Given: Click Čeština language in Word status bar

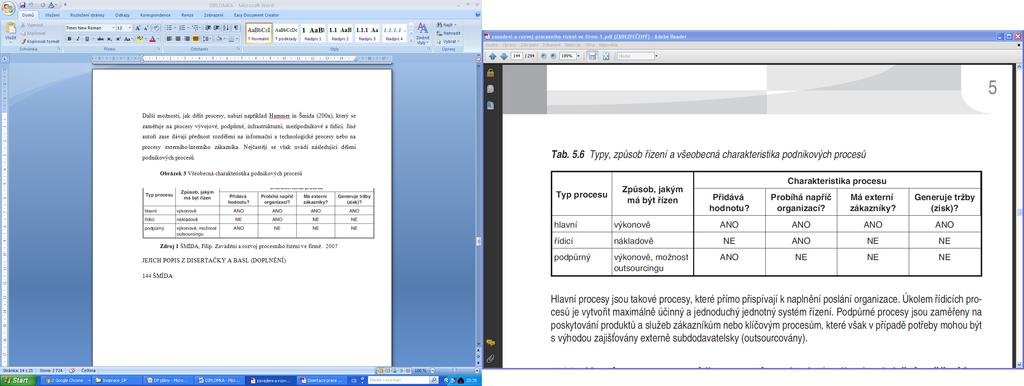Looking at the screenshot, I should click(x=88, y=370).
